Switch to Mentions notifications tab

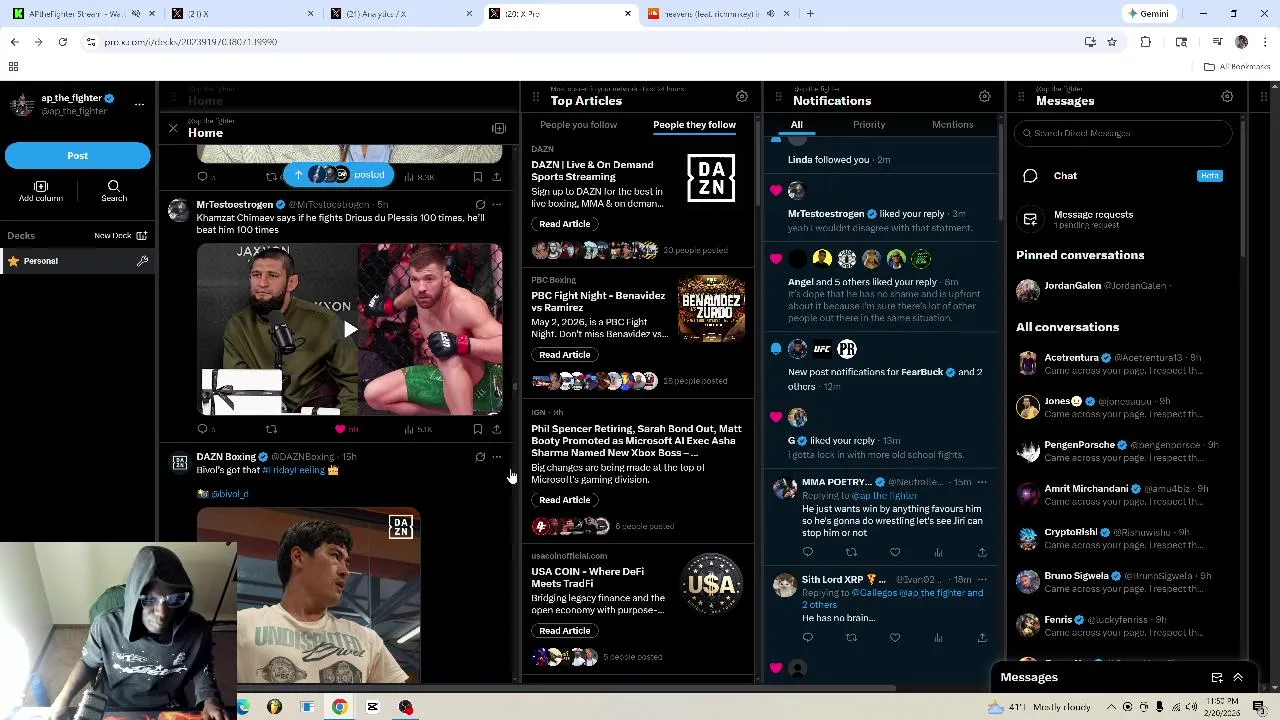(x=952, y=125)
